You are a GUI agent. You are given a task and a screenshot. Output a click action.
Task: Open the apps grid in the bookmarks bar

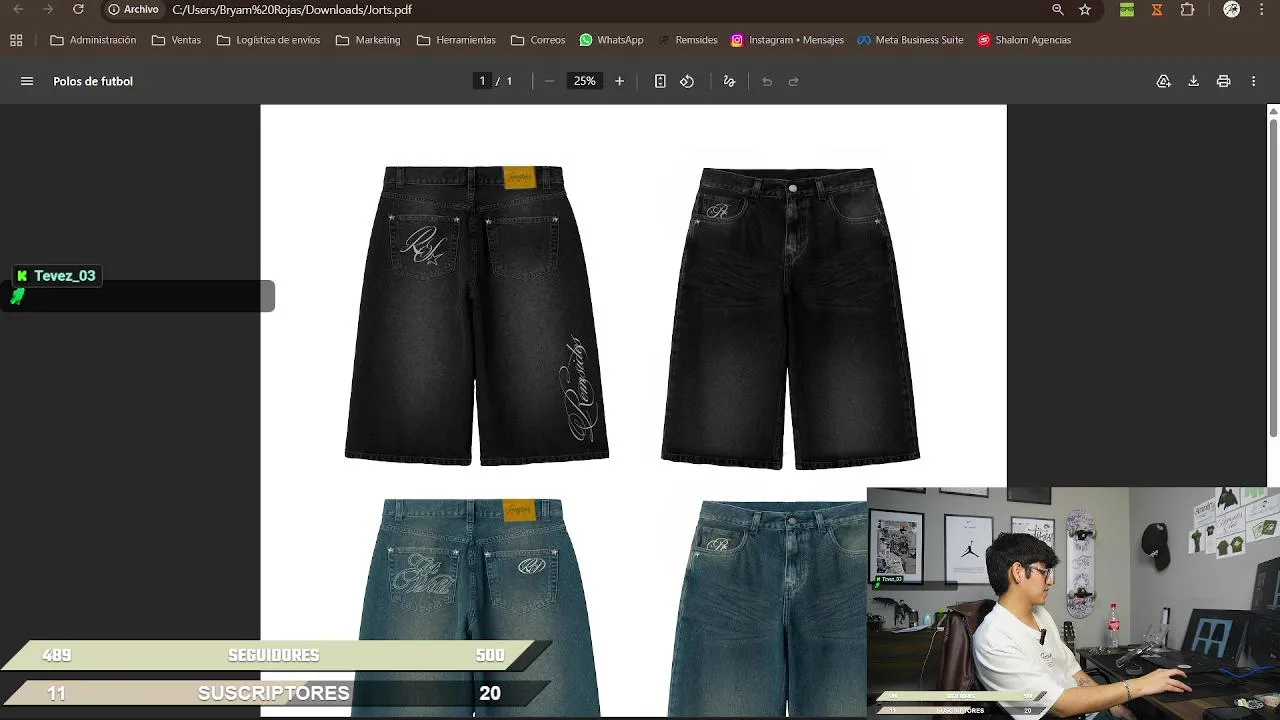[16, 40]
